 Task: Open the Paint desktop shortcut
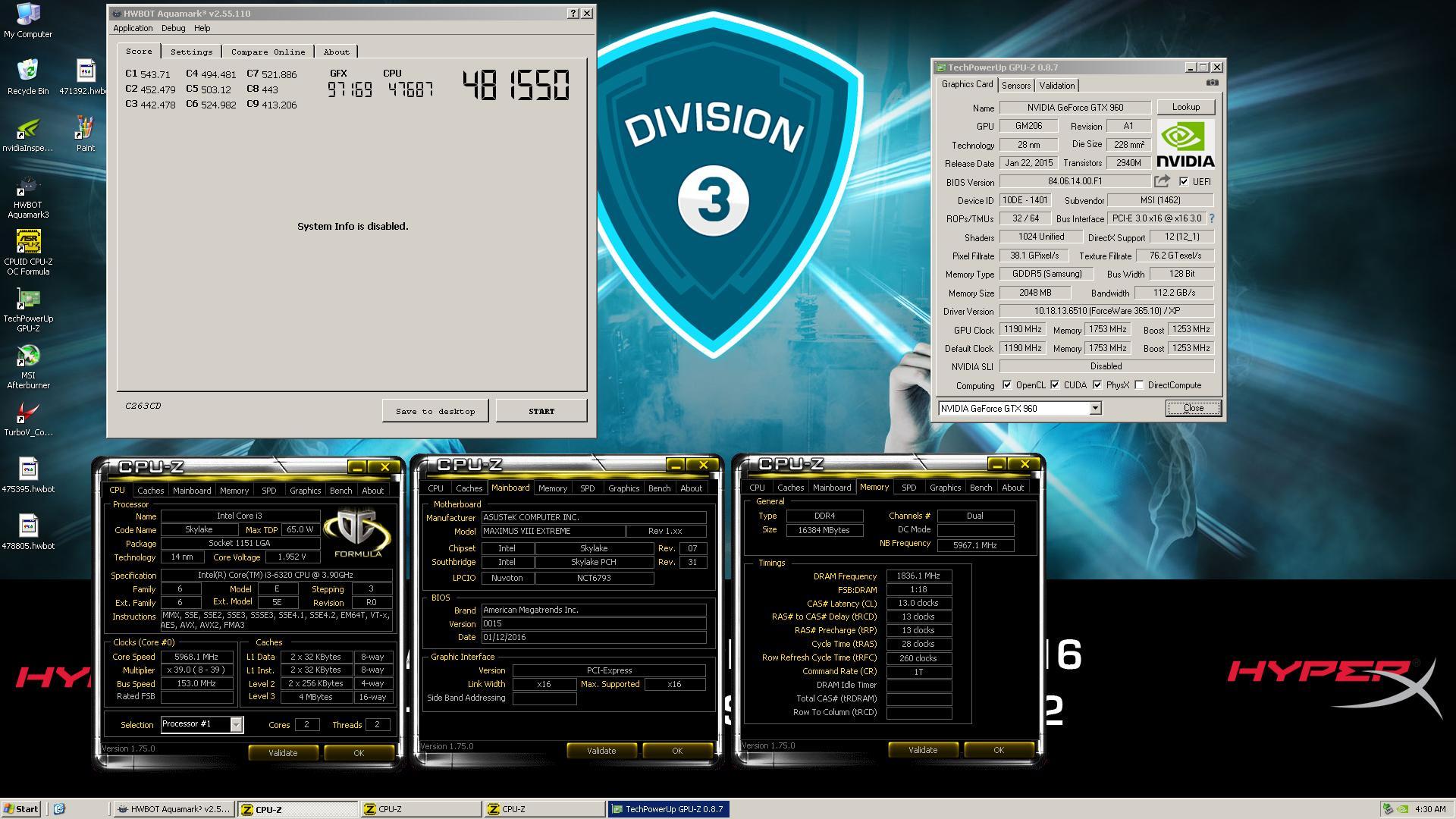85,134
